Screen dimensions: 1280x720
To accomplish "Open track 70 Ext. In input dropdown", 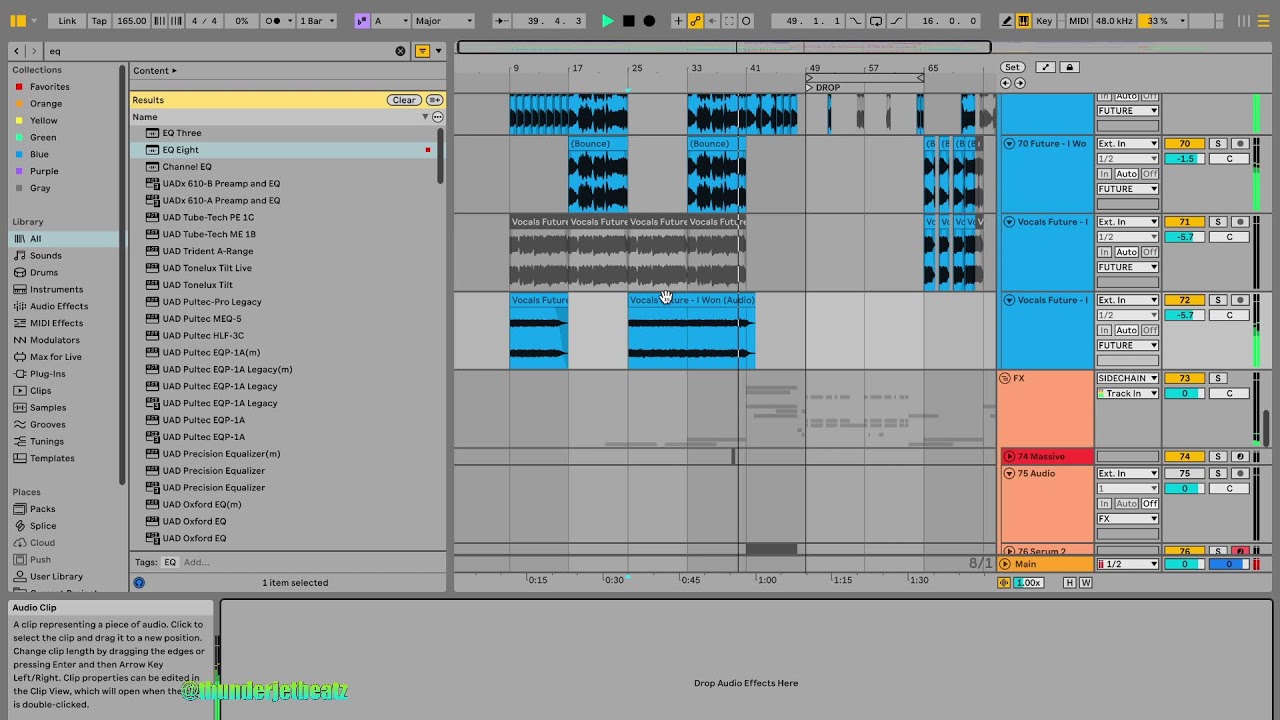I will click(1128, 144).
